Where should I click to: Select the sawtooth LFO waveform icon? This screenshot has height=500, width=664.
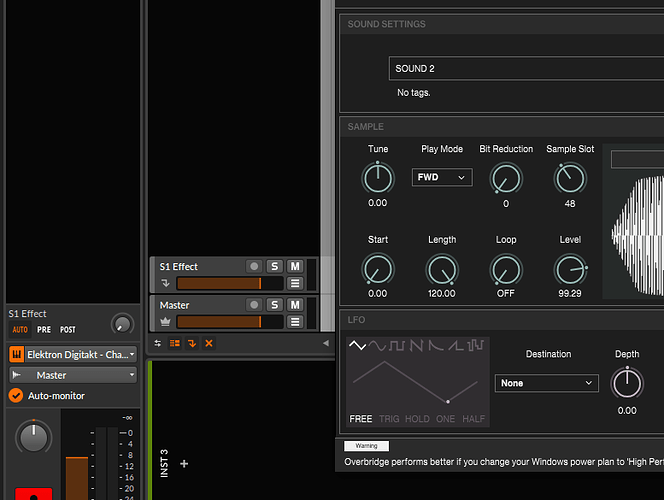(x=416, y=345)
